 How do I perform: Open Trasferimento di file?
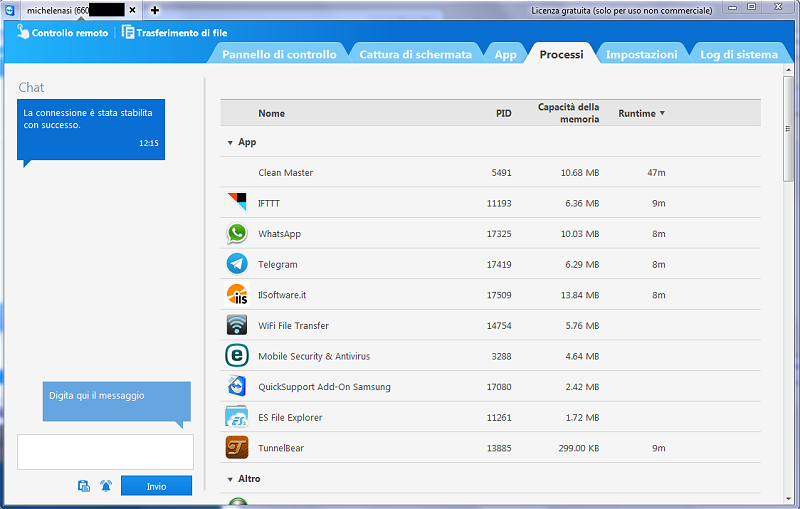click(x=174, y=33)
